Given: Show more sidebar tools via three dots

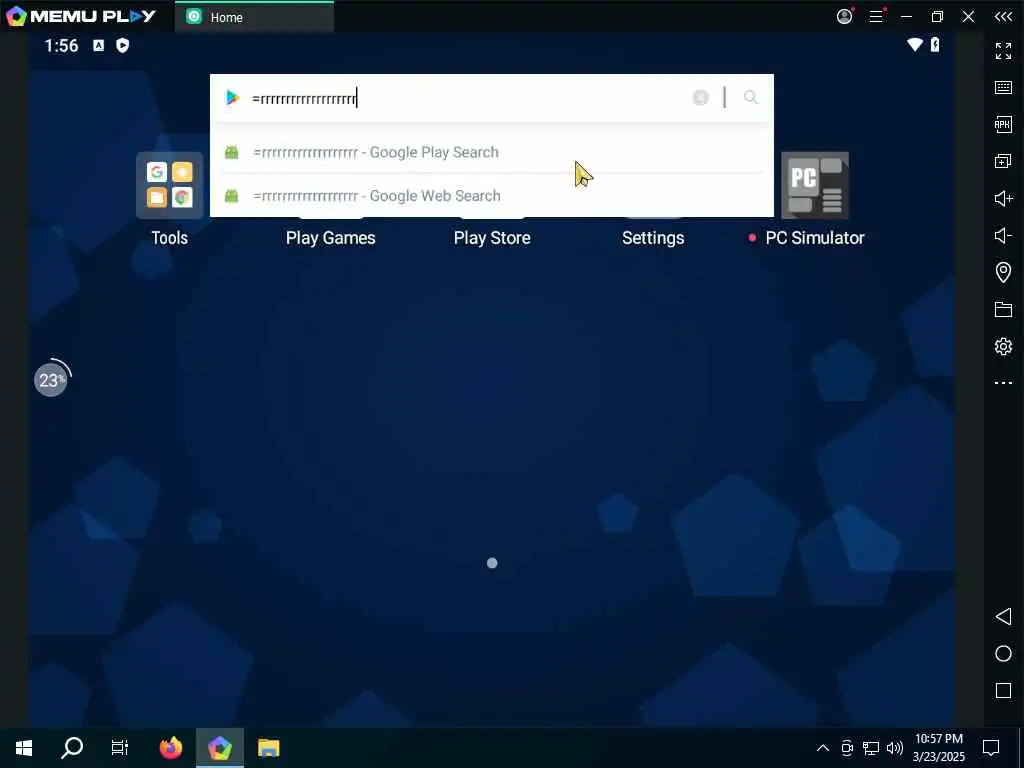Looking at the screenshot, I should (1003, 383).
